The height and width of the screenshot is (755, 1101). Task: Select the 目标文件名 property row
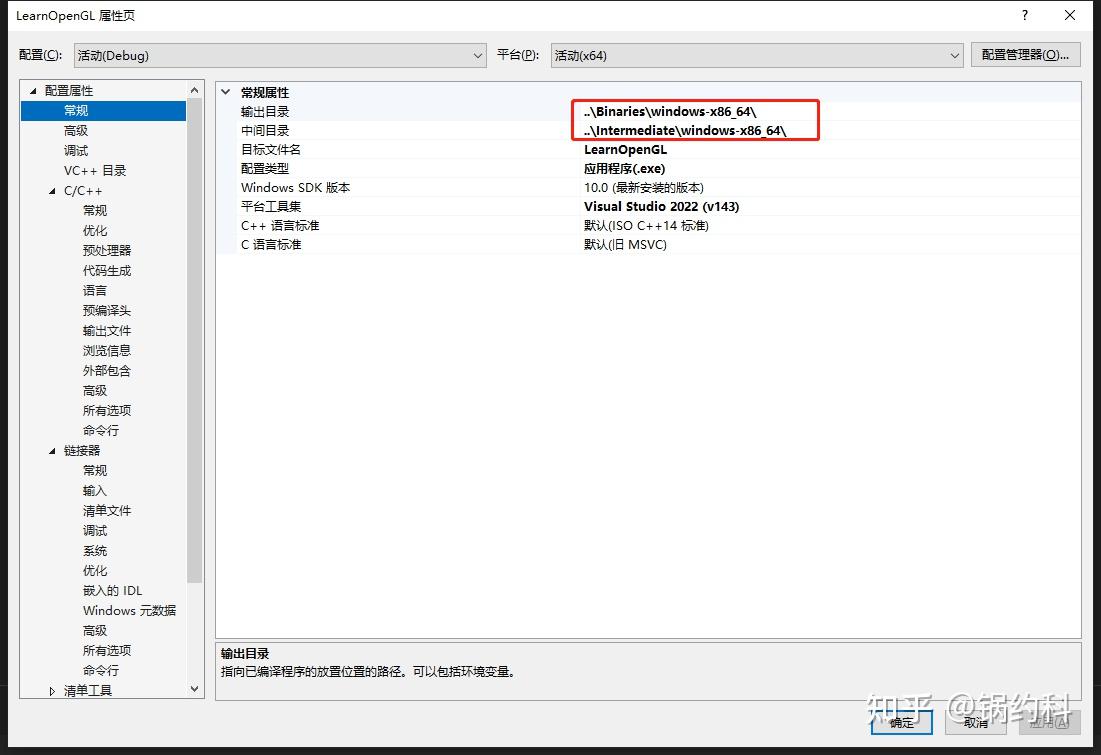[649, 150]
